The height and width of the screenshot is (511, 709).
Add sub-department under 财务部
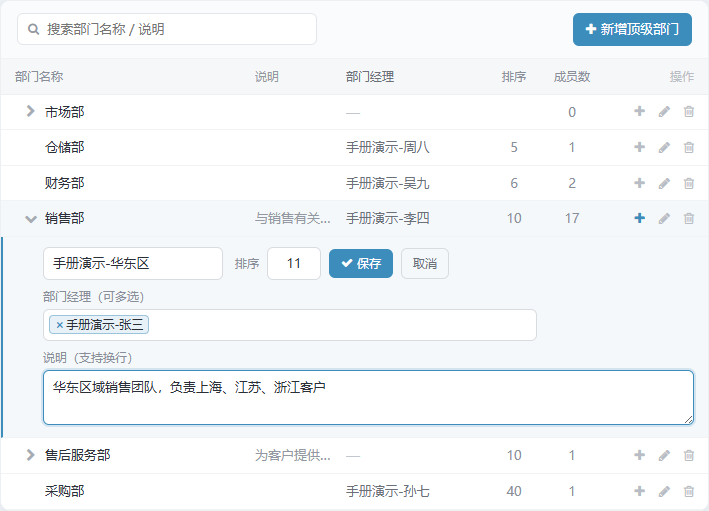tap(639, 183)
